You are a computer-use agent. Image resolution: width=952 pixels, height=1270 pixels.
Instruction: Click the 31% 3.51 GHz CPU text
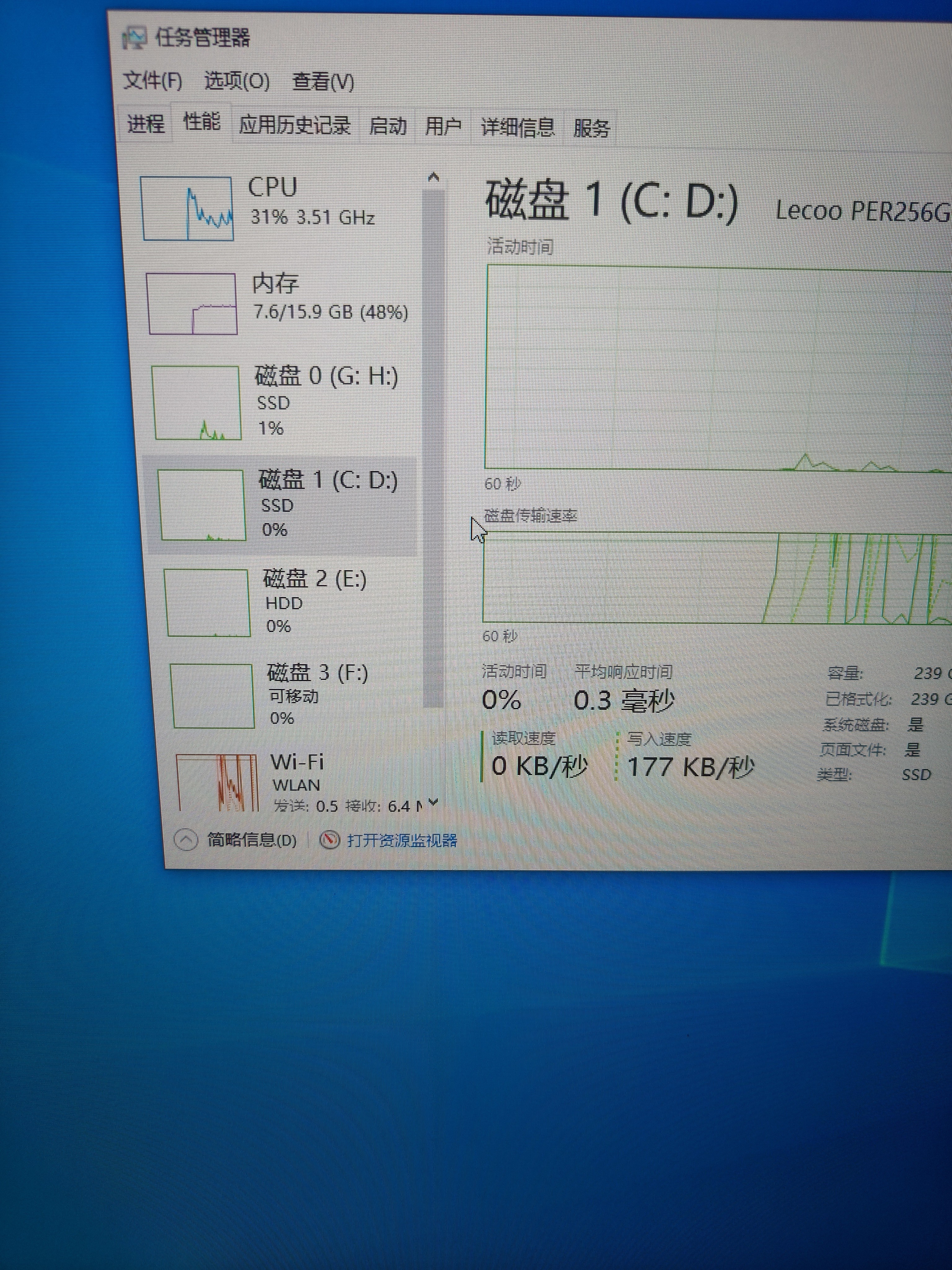tap(313, 217)
